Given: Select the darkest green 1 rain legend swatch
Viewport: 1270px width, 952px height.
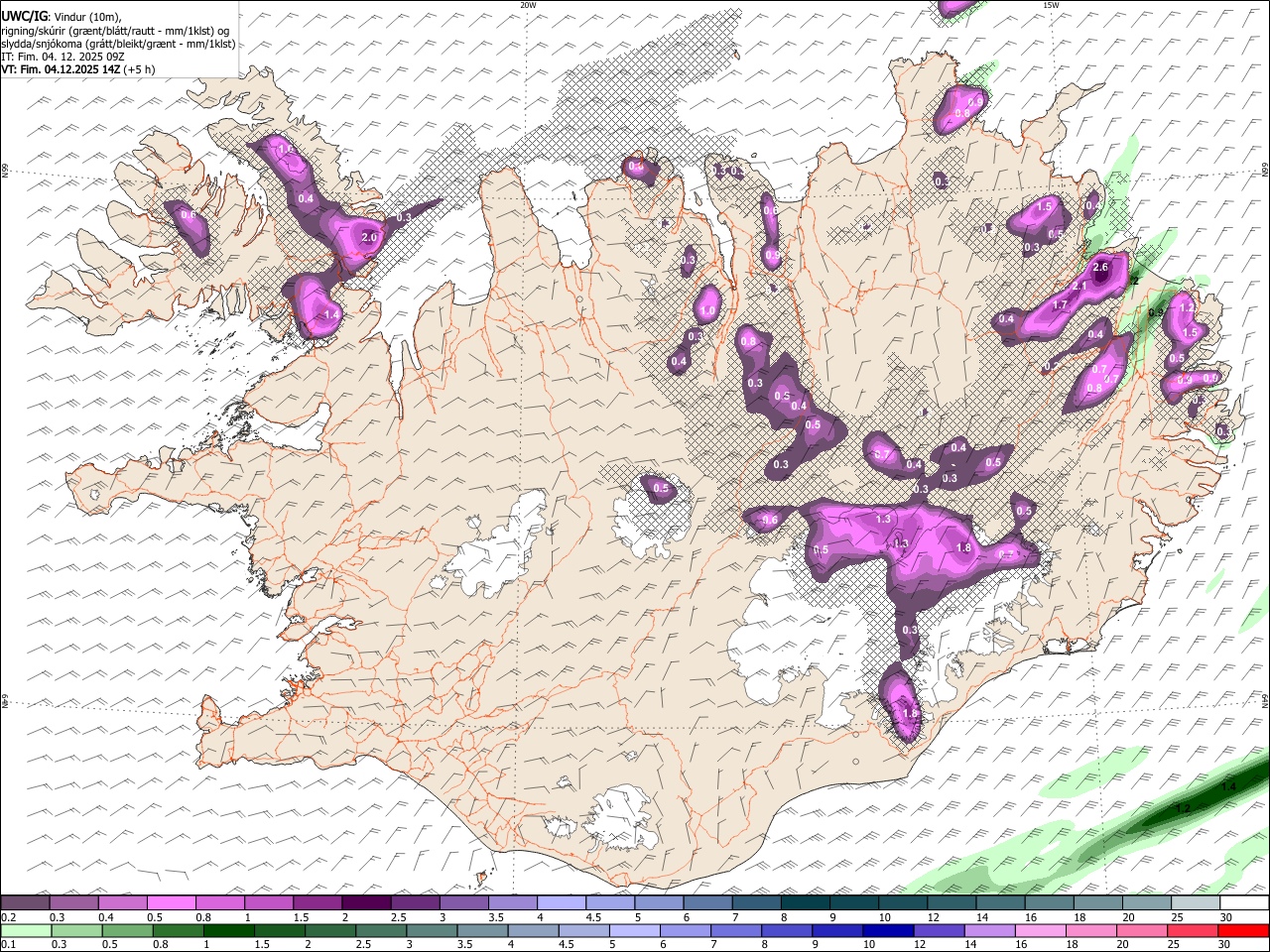Looking at the screenshot, I should tap(229, 930).
